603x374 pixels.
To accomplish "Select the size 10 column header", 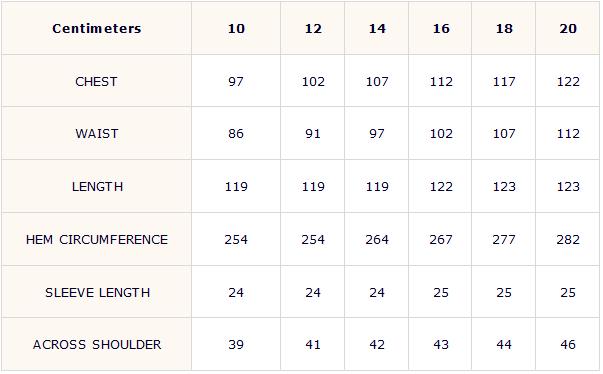I will point(236,28).
